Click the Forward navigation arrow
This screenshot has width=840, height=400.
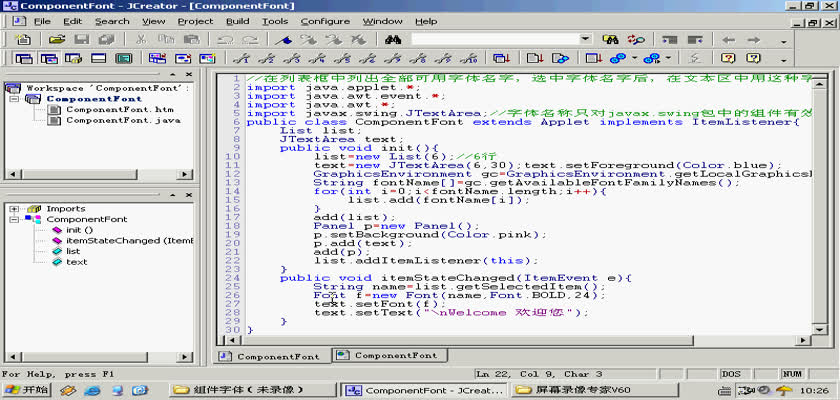pos(754,40)
